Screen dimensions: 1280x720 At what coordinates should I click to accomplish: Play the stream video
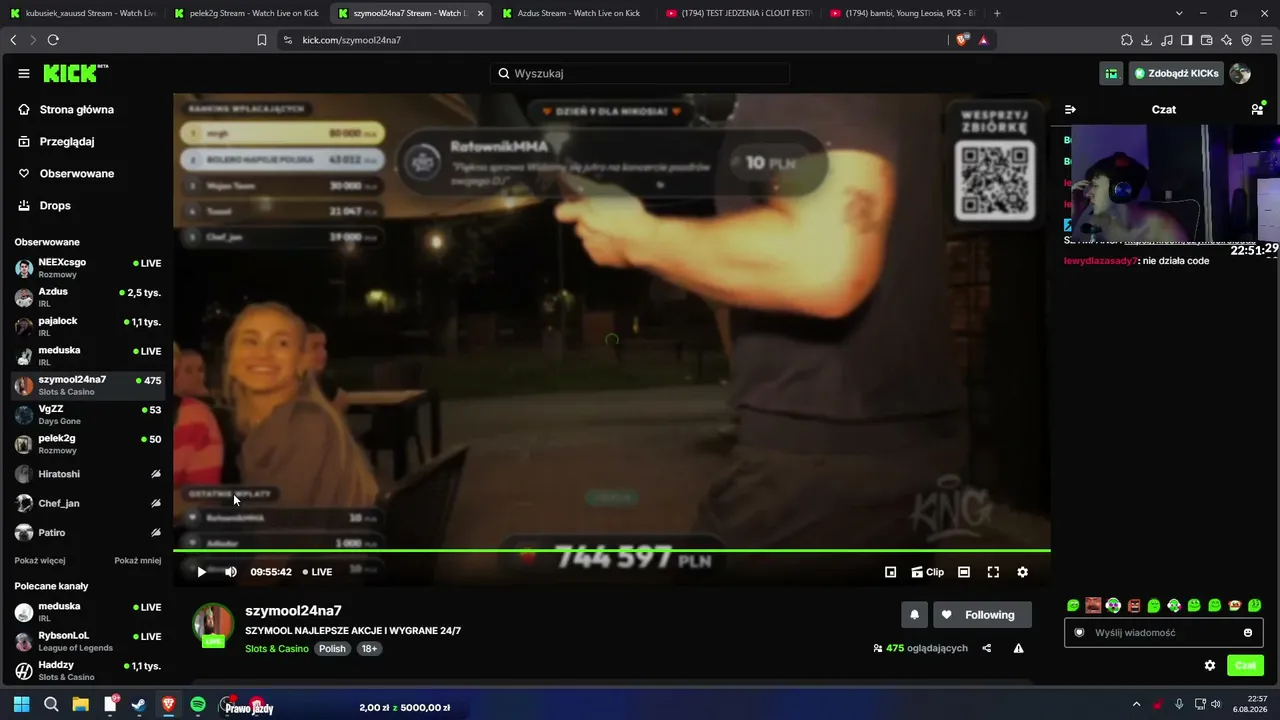[201, 572]
